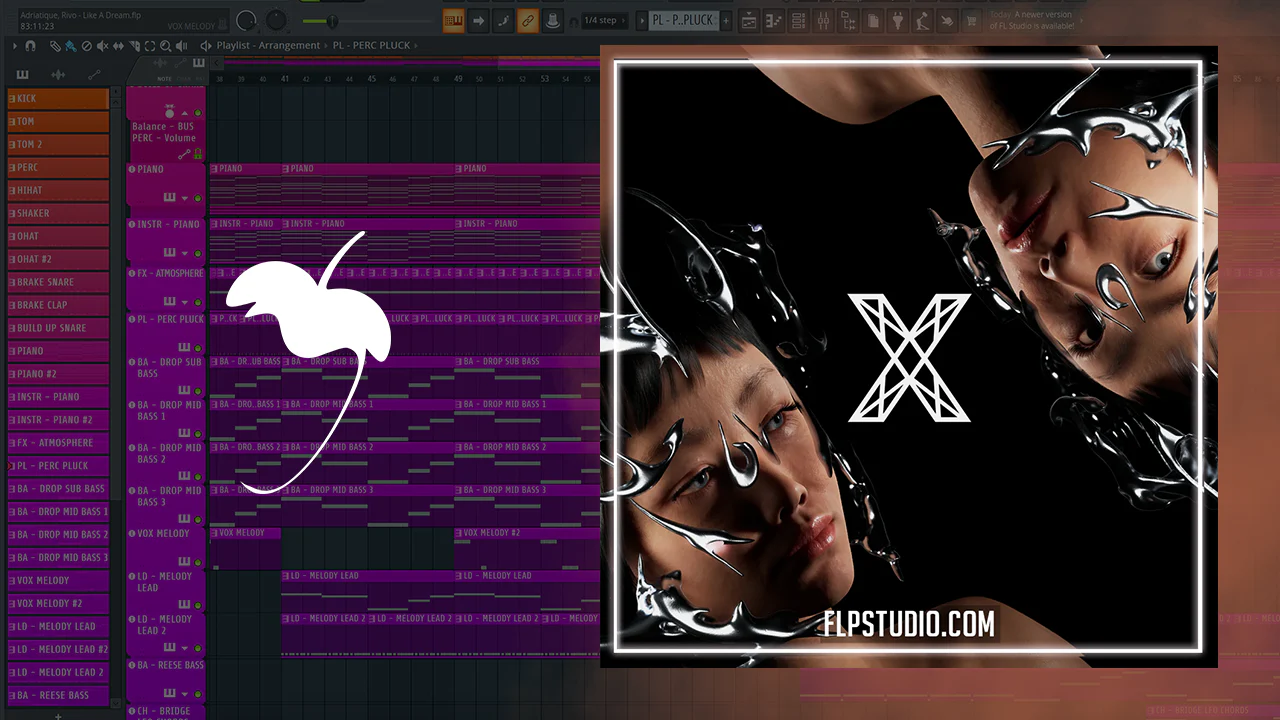Image resolution: width=1280 pixels, height=720 pixels.
Task: Mute the FX - ATMOSPHERE track LED
Action: coord(198,301)
